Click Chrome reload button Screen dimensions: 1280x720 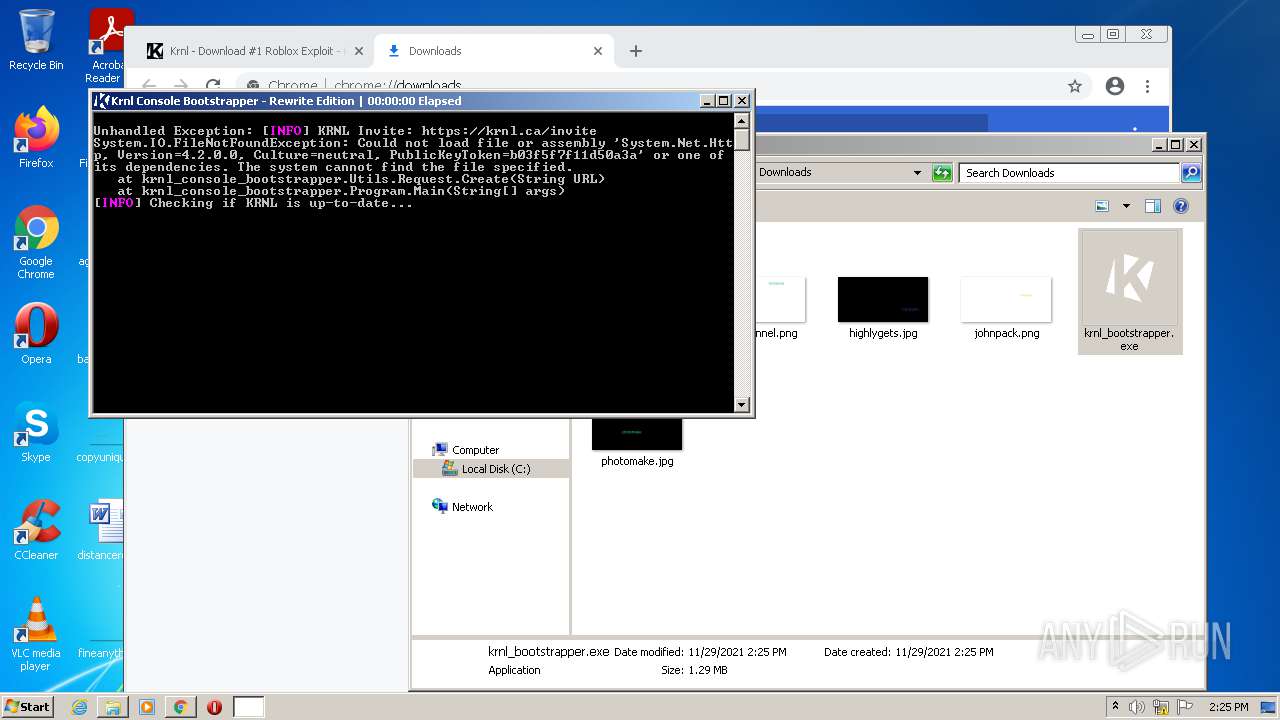(213, 86)
